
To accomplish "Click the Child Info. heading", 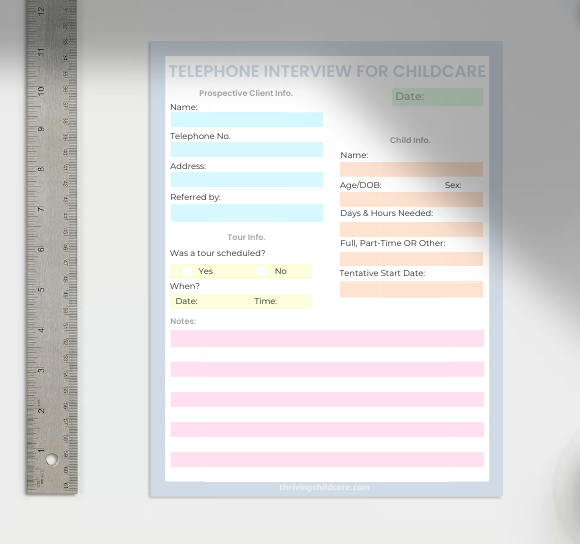I will click(410, 140).
